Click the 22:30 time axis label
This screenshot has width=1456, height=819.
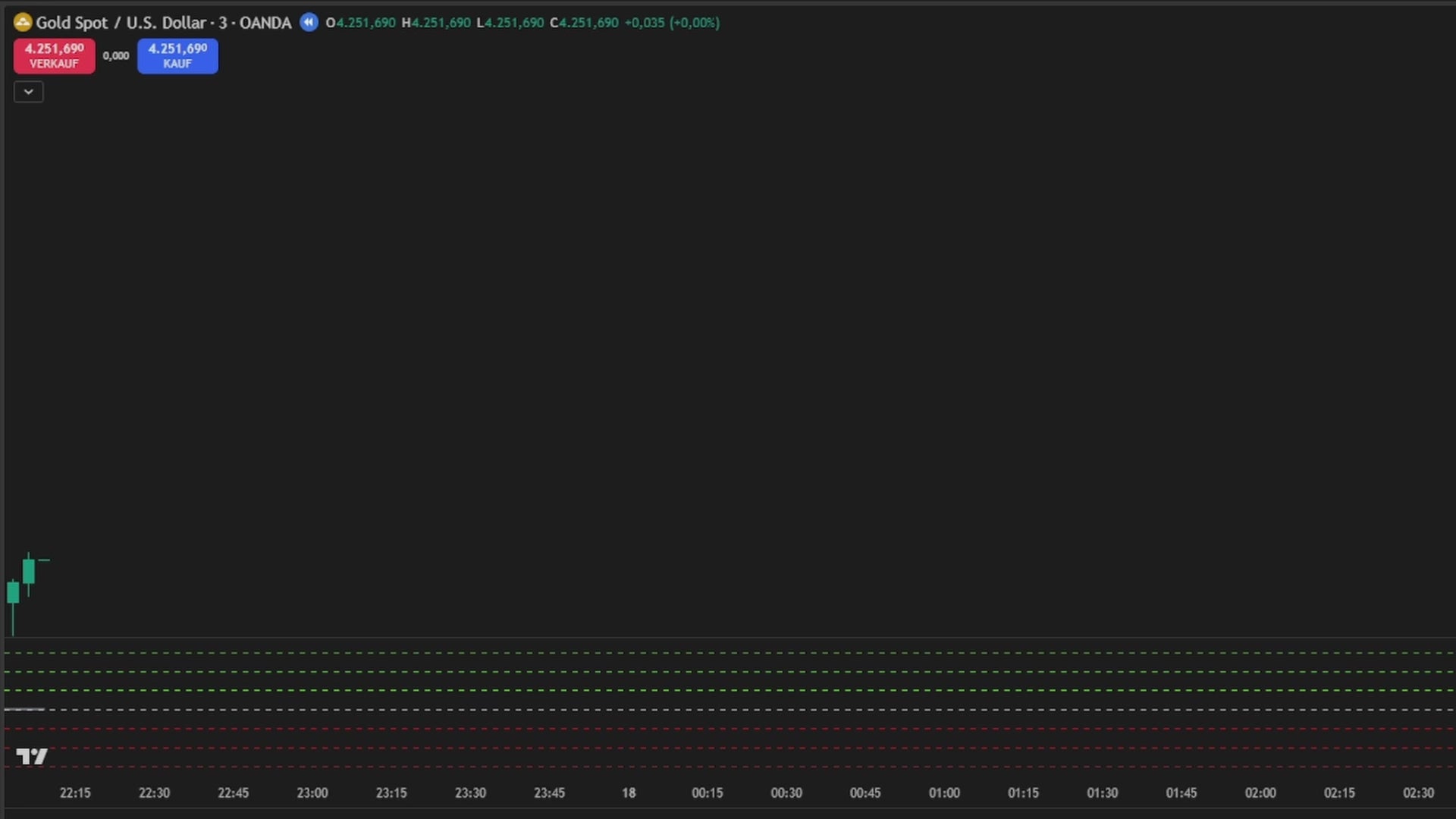click(x=154, y=792)
